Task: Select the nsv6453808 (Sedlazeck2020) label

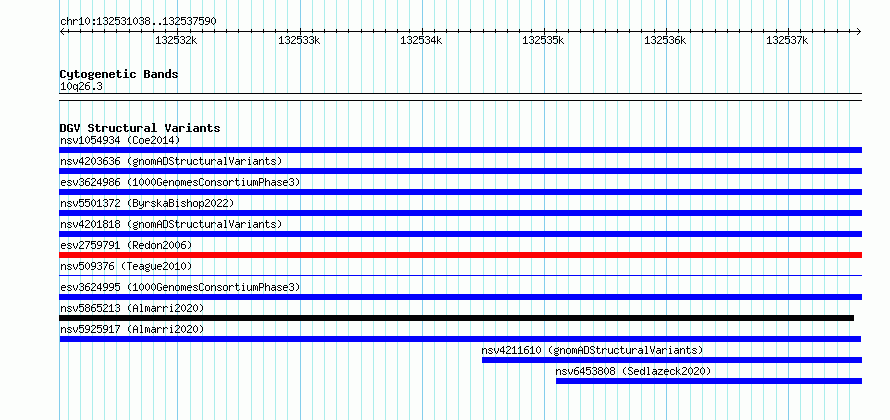Action: 633,371
